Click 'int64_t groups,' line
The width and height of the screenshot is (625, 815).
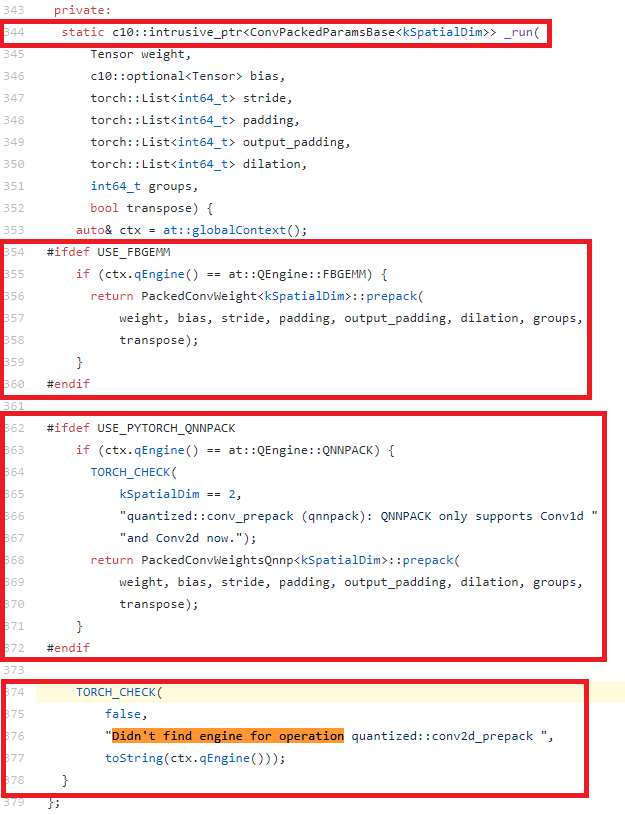tap(144, 186)
